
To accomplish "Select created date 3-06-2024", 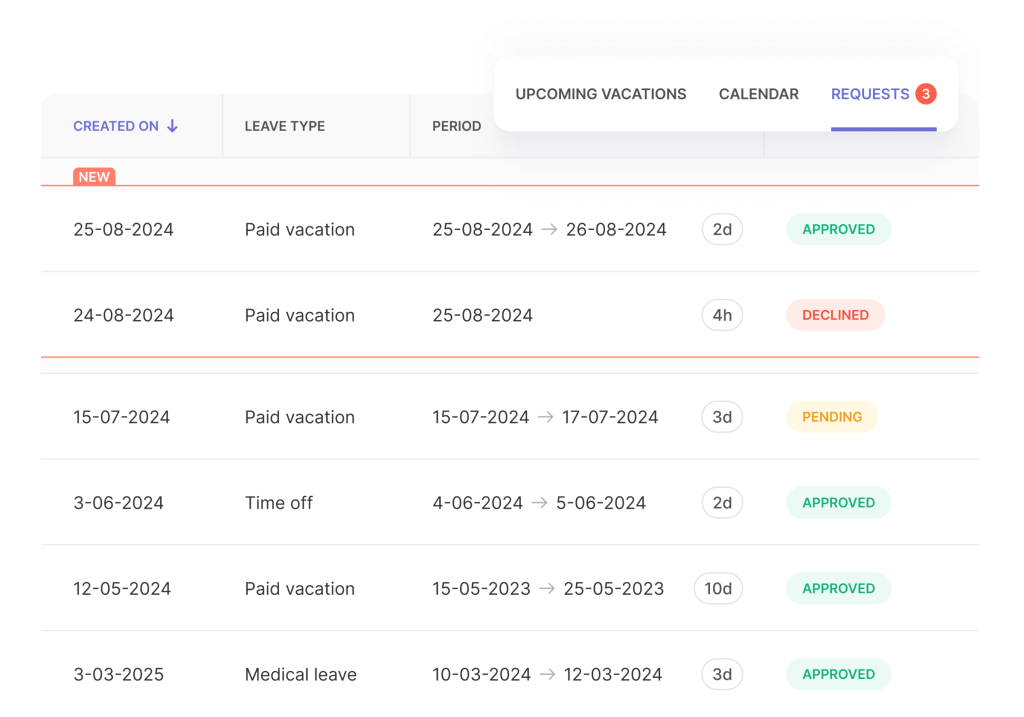I will point(118,503).
